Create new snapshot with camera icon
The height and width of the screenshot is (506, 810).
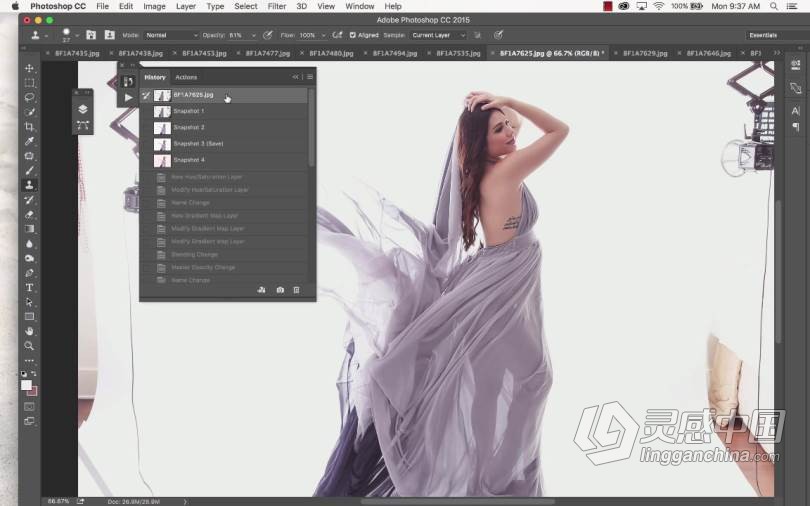coord(280,290)
